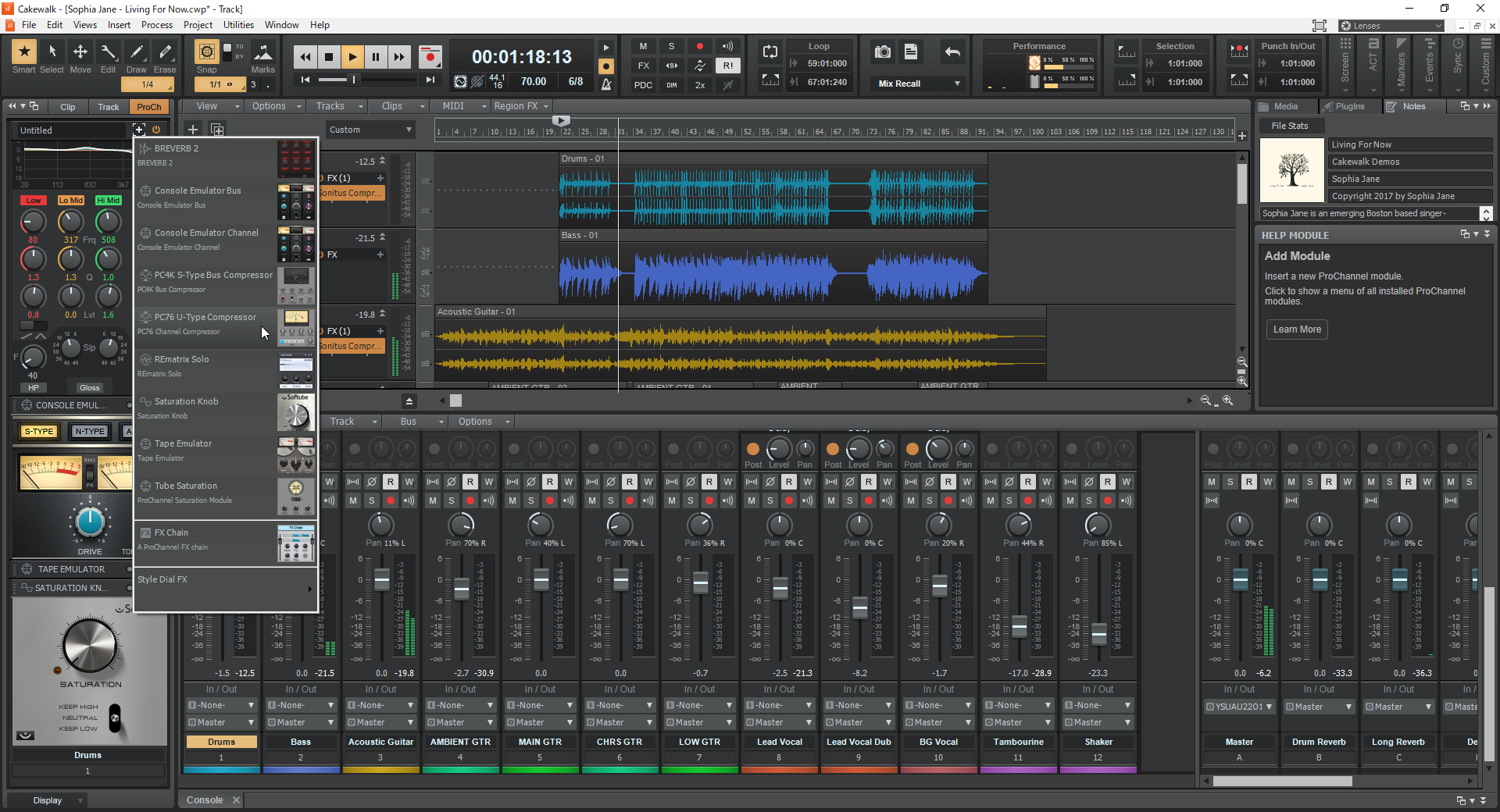Image resolution: width=1500 pixels, height=812 pixels.
Task: Arm the transport Record button
Action: point(430,56)
